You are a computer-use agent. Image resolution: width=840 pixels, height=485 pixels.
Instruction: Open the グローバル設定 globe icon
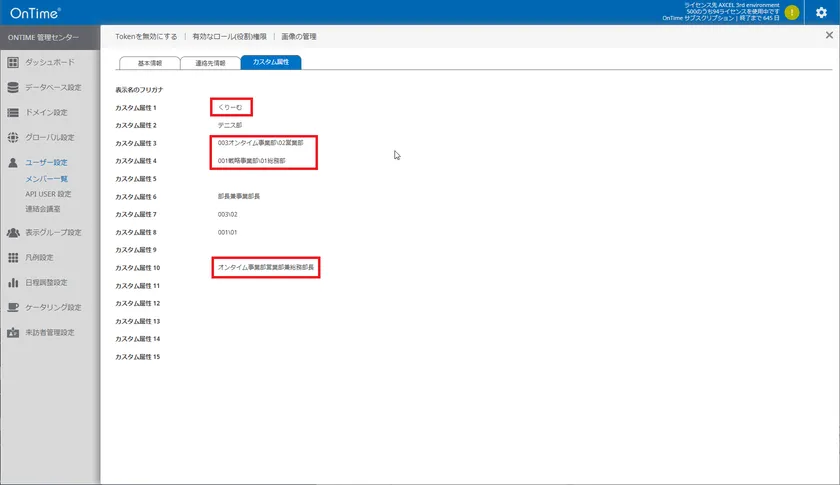pyautogui.click(x=13, y=138)
